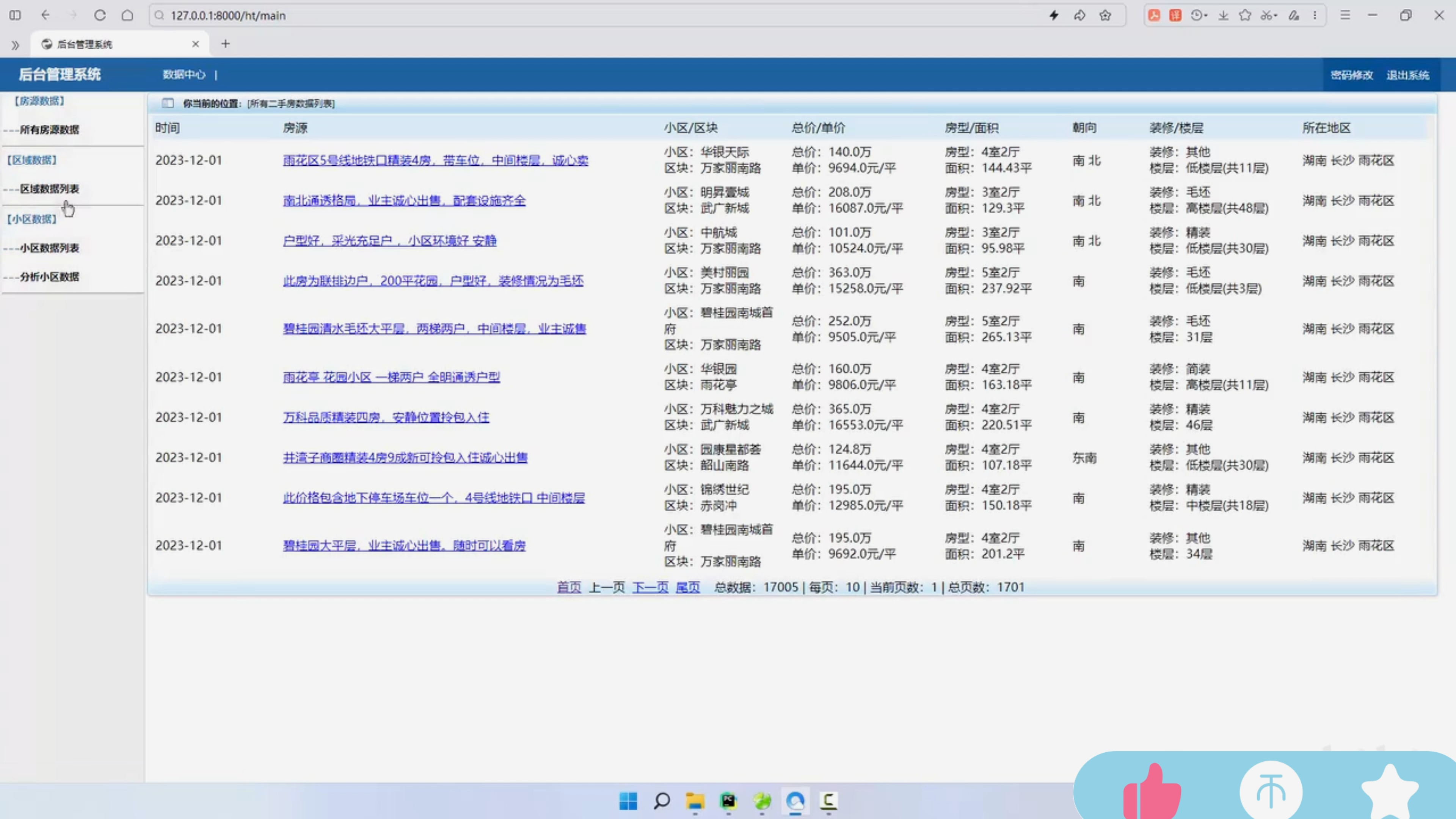Expand the scissors screenshot dropdown
This screenshot has height=819, width=1456.
[x=1276, y=16]
